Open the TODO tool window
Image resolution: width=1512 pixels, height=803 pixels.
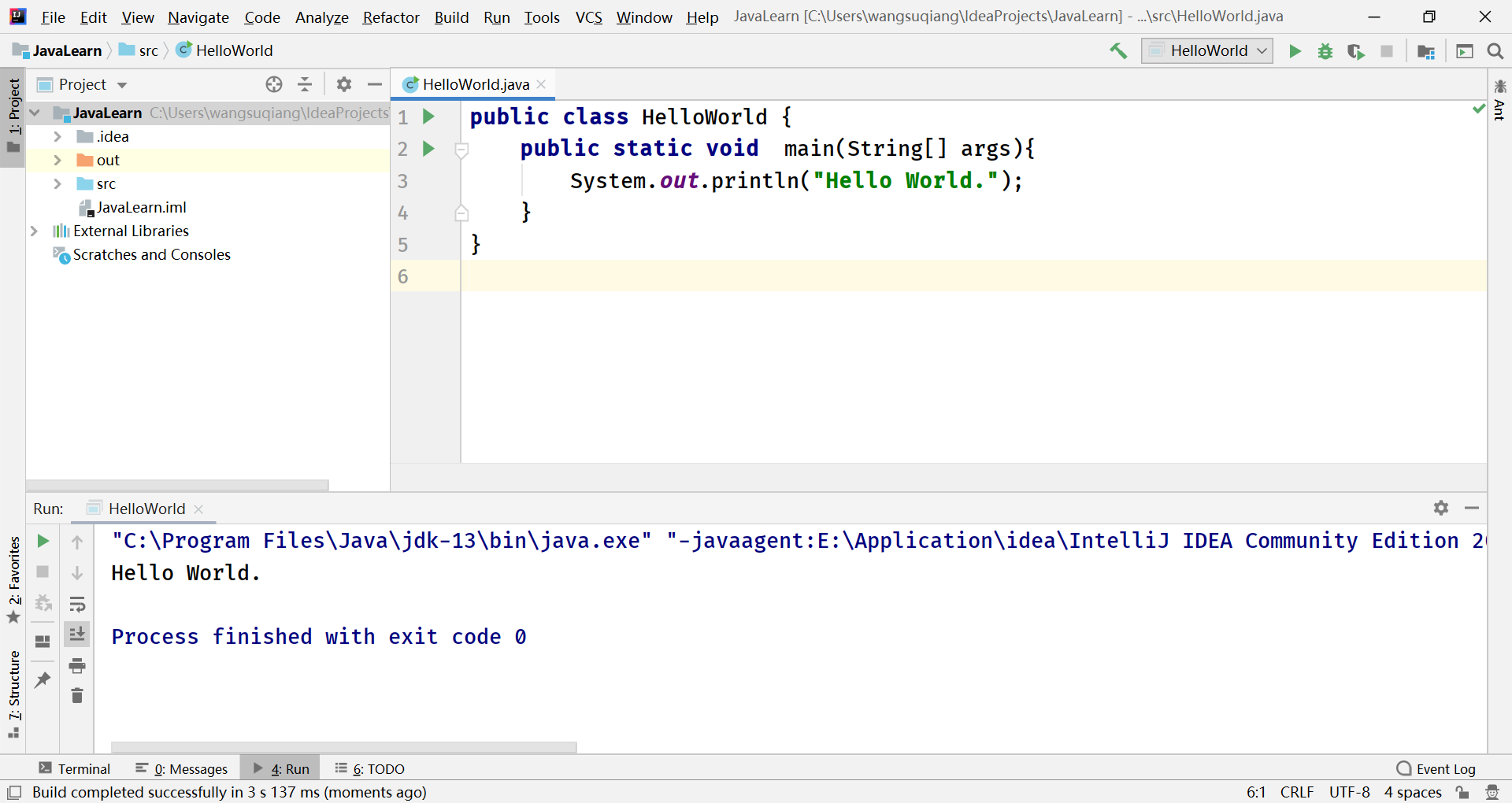[x=369, y=768]
